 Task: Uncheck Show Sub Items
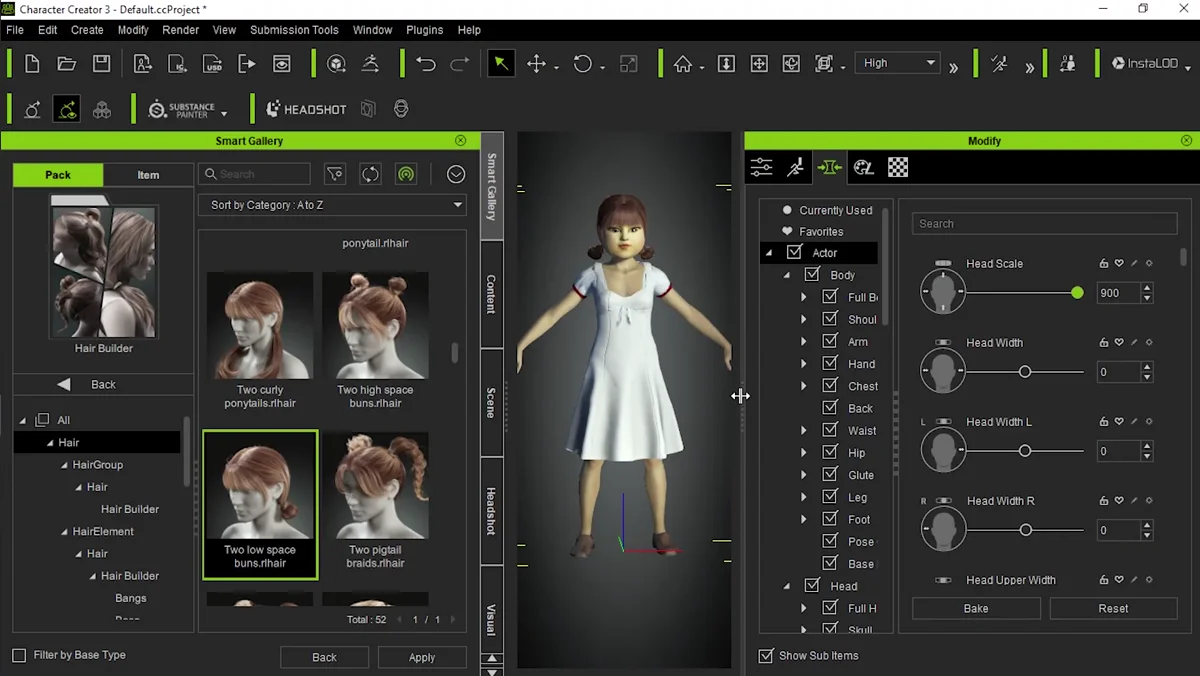pyautogui.click(x=766, y=656)
